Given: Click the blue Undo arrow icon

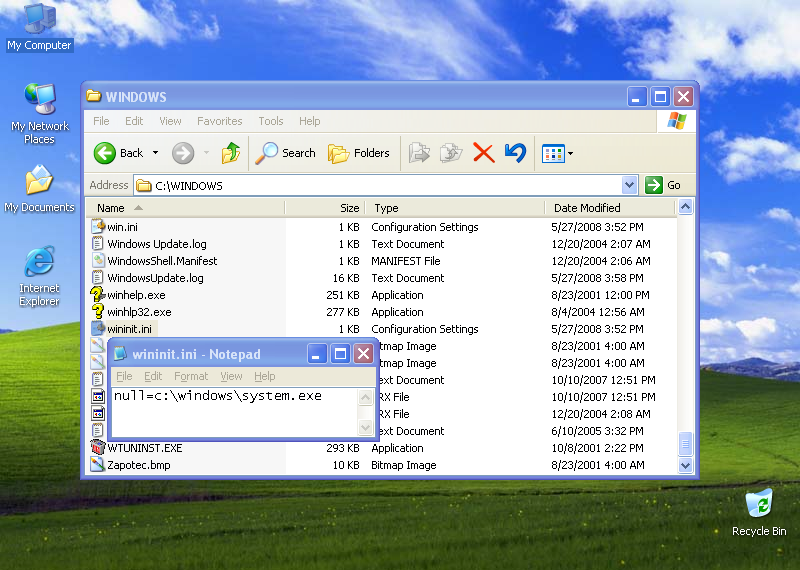Looking at the screenshot, I should click(515, 153).
